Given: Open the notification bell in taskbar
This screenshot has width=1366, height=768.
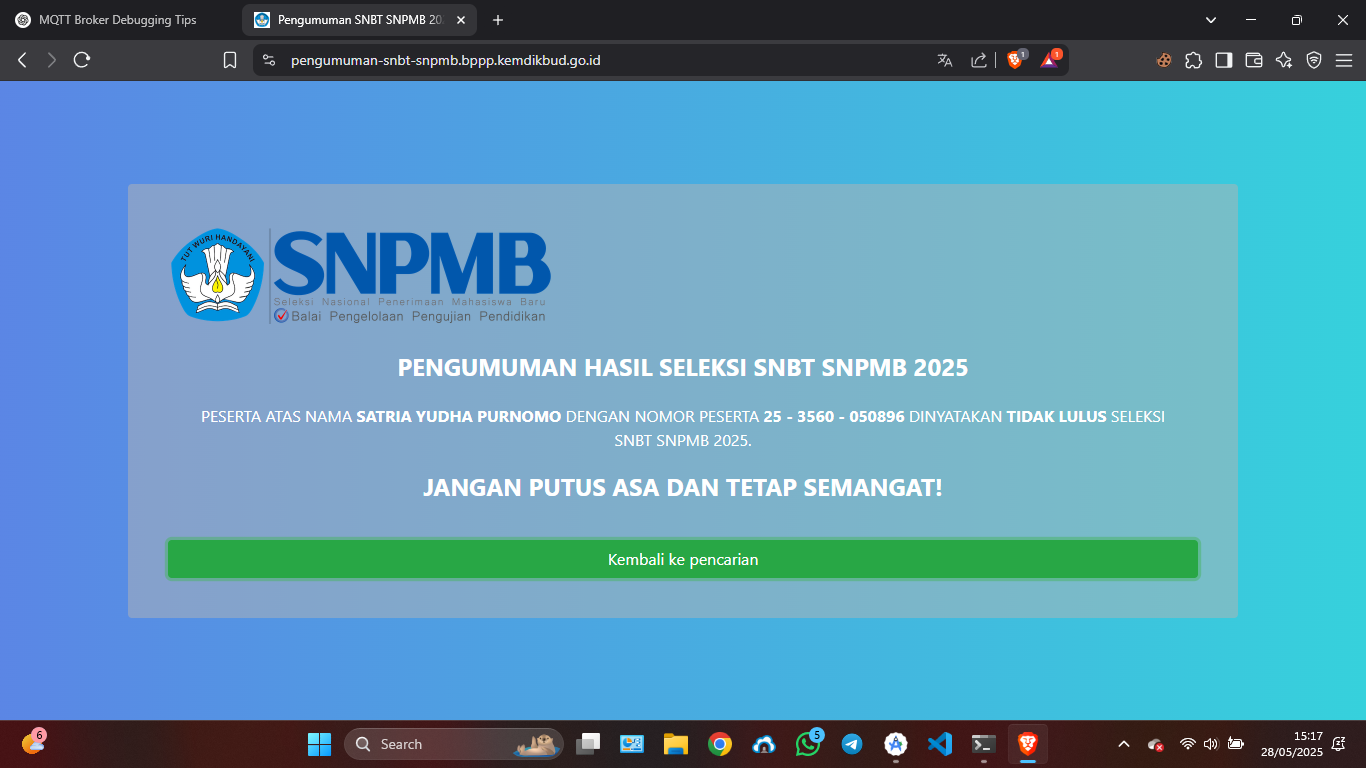Looking at the screenshot, I should [x=1339, y=744].
